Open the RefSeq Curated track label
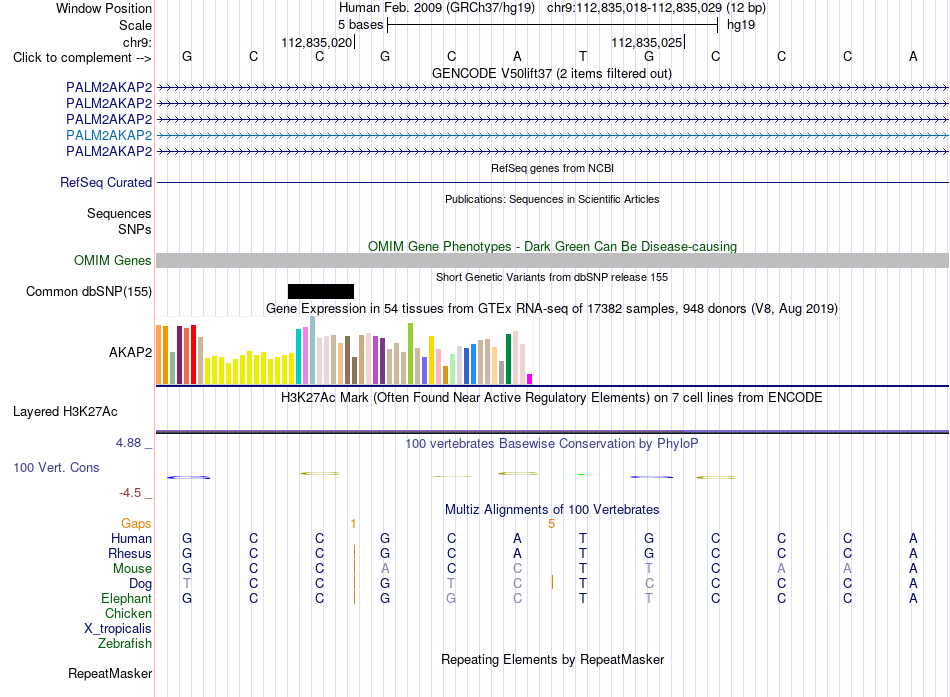The image size is (950, 697). pyautogui.click(x=106, y=182)
